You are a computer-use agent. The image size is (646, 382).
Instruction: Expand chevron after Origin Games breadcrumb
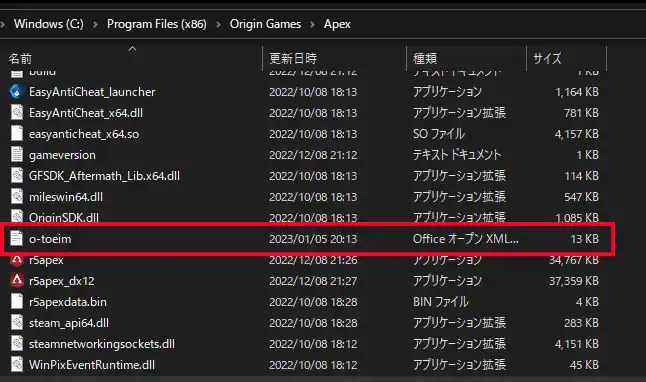[x=312, y=24]
